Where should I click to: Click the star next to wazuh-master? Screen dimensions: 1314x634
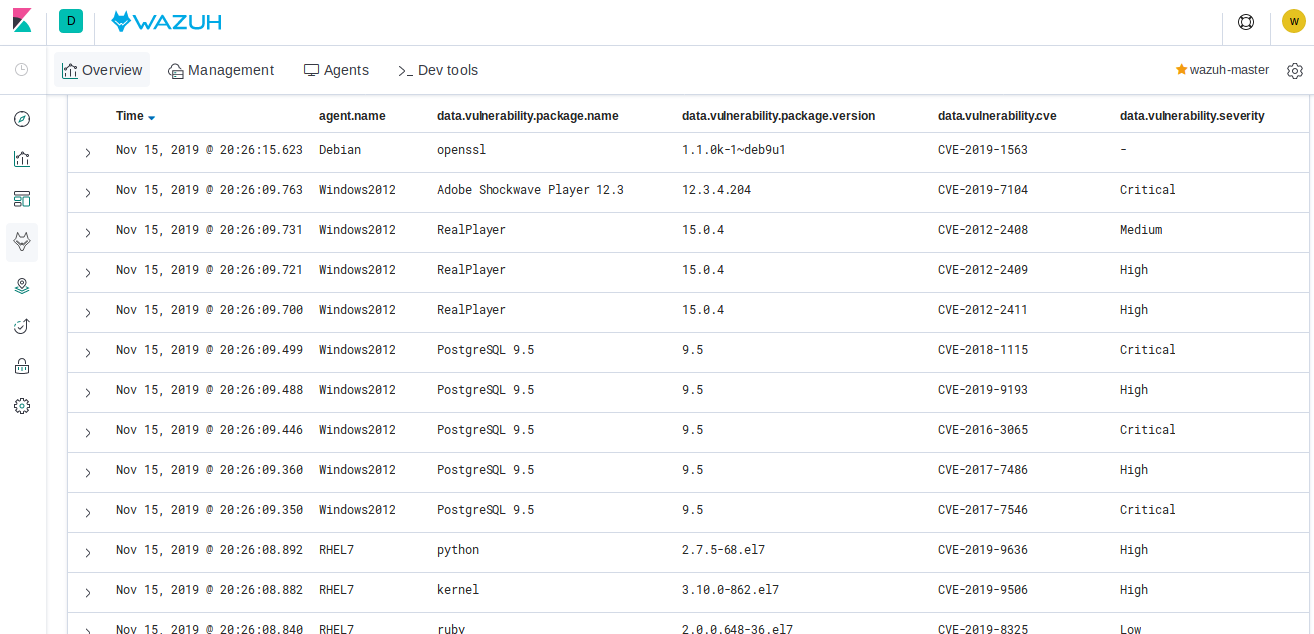(x=1181, y=70)
